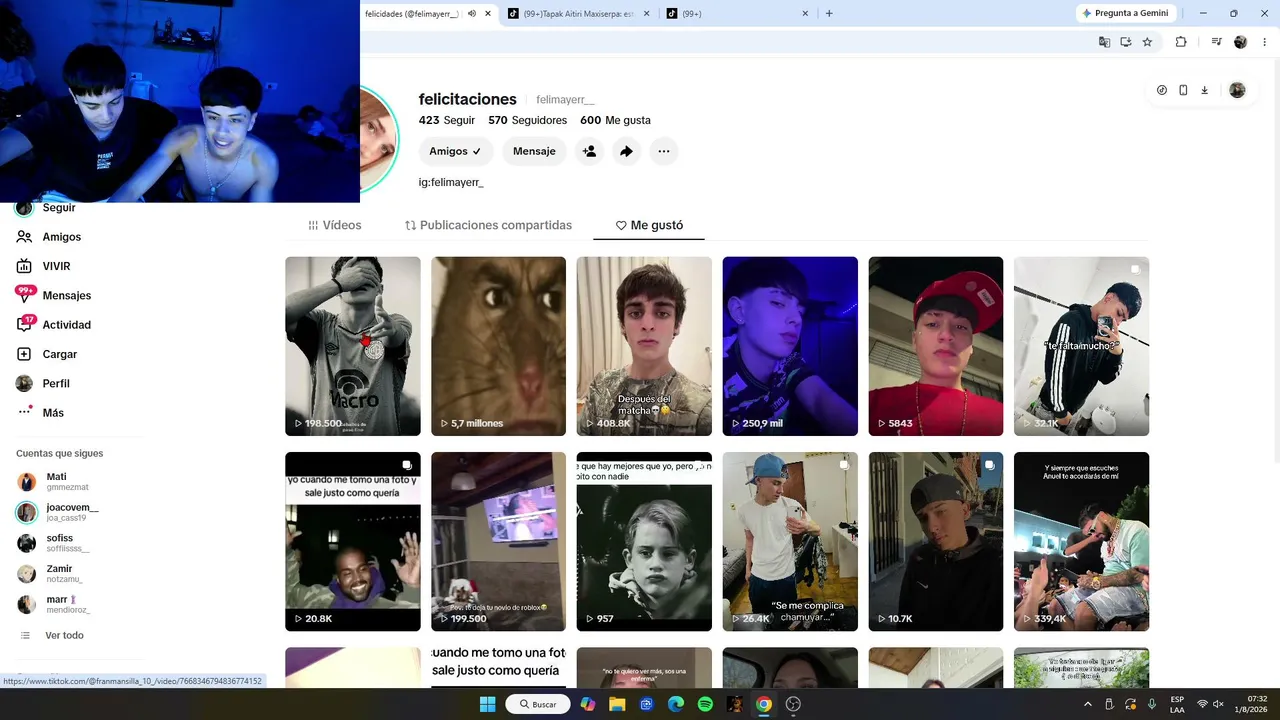Show hidden system tray icons
The height and width of the screenshot is (720, 1280).
(1088, 704)
